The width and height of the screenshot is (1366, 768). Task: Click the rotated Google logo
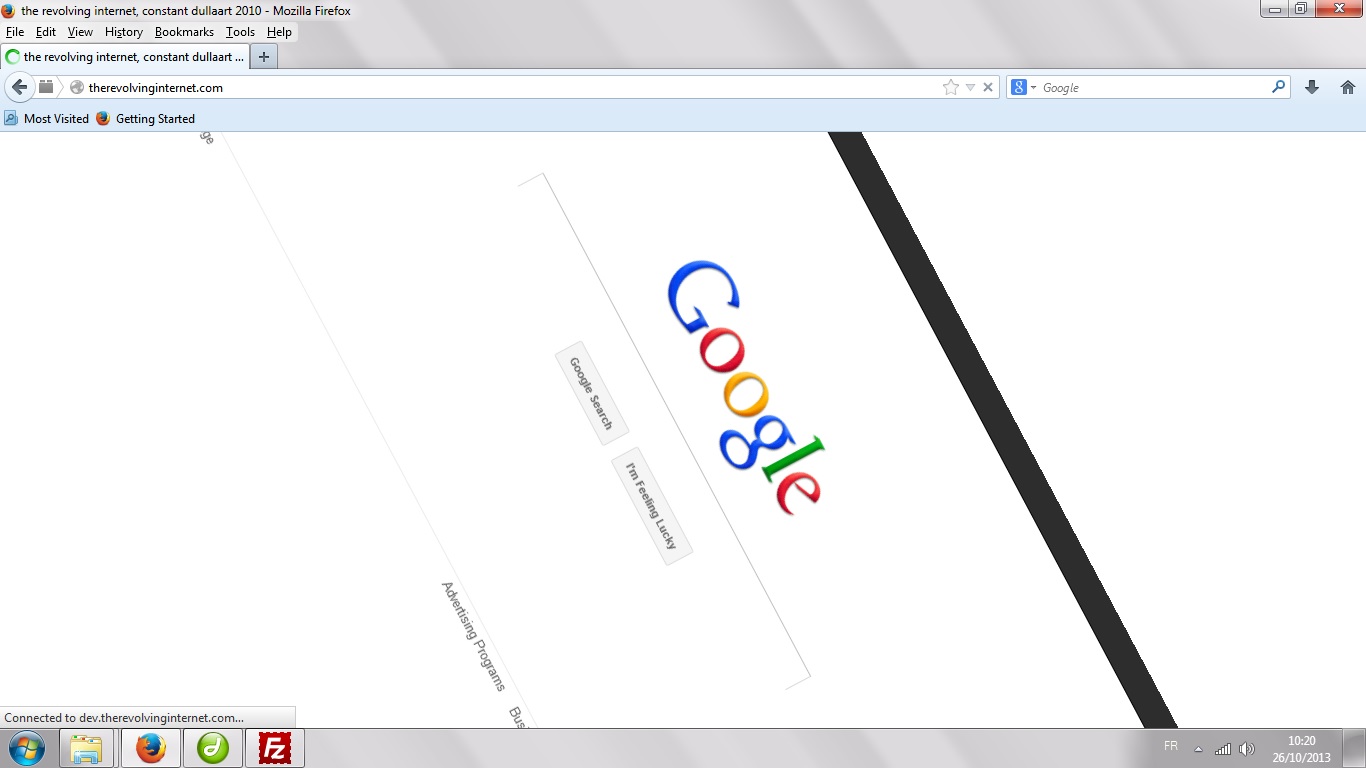[x=745, y=388]
